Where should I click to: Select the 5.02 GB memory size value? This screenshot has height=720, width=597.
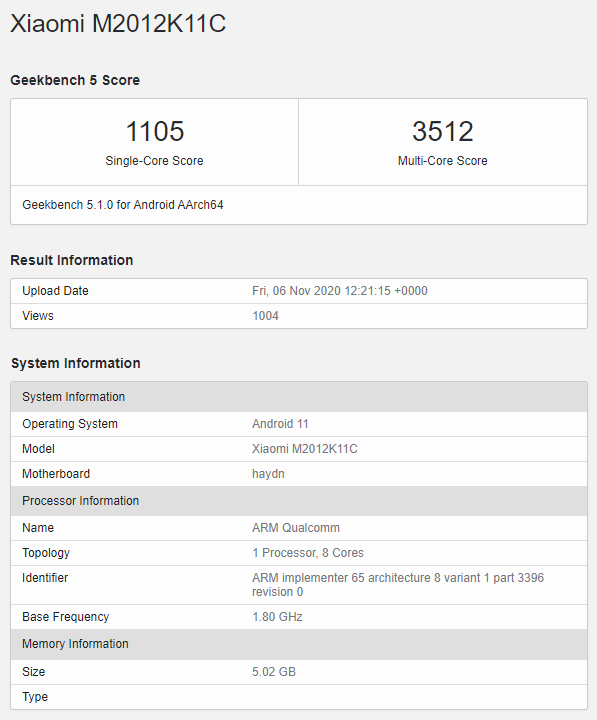pos(274,672)
